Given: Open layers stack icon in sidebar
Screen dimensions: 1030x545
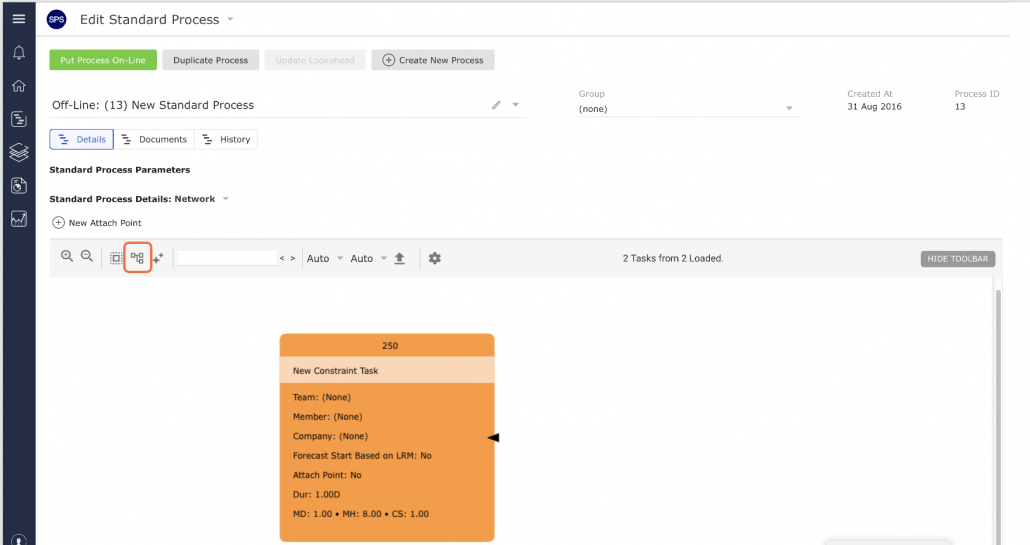Looking at the screenshot, I should tap(19, 152).
